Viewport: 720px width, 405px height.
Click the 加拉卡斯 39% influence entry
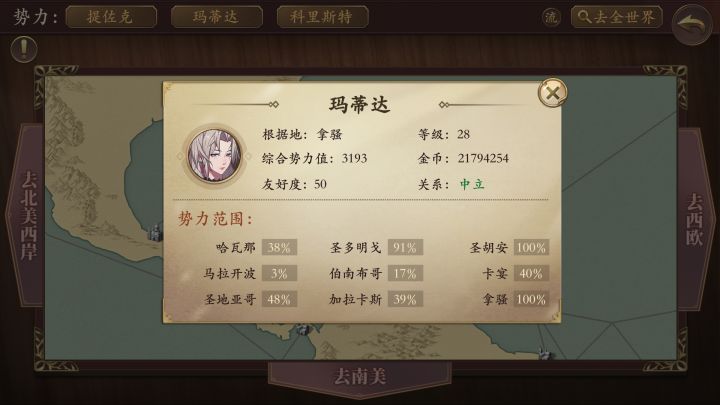pyautogui.click(x=376, y=299)
